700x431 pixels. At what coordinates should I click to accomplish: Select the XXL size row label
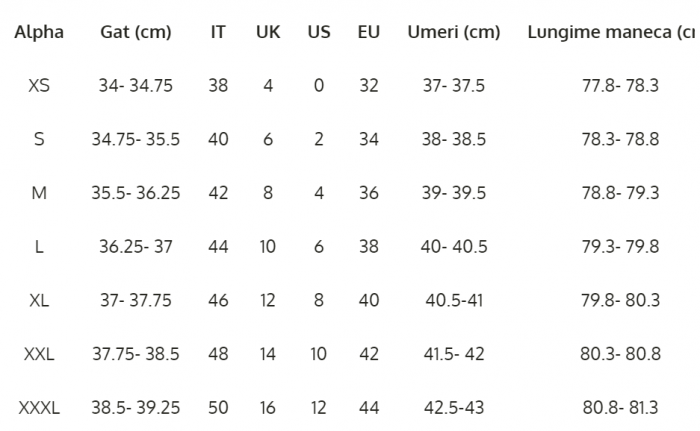(x=39, y=354)
